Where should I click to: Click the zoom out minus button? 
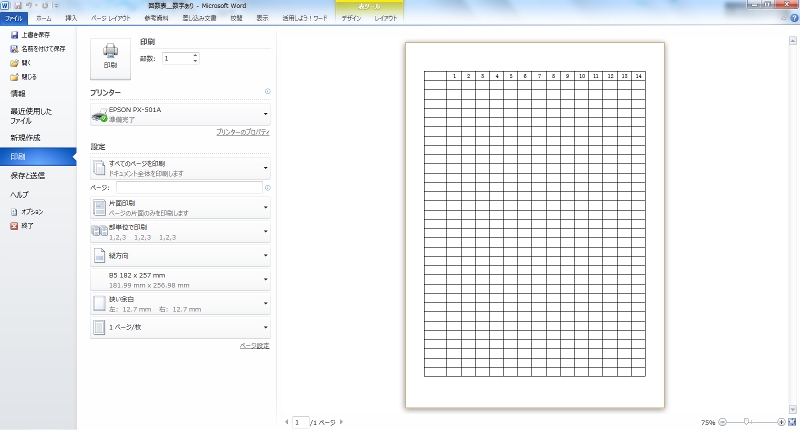722,422
